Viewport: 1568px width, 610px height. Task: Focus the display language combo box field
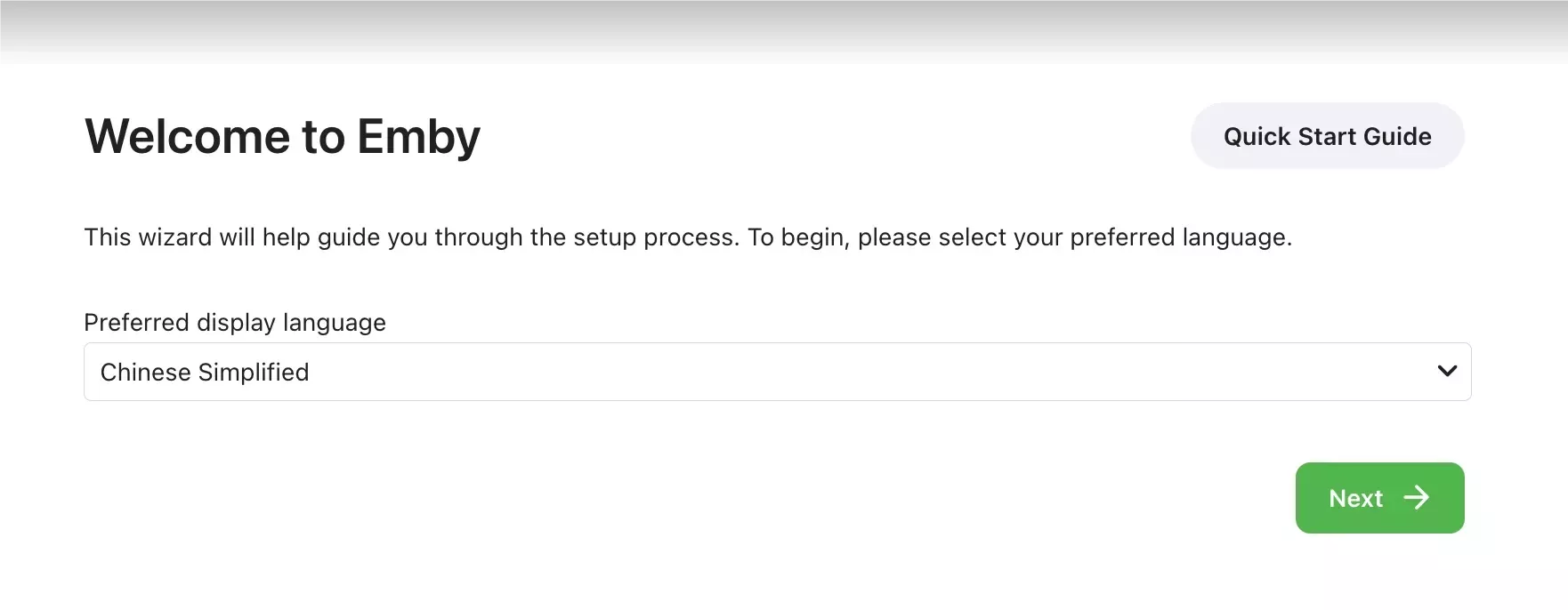point(777,372)
